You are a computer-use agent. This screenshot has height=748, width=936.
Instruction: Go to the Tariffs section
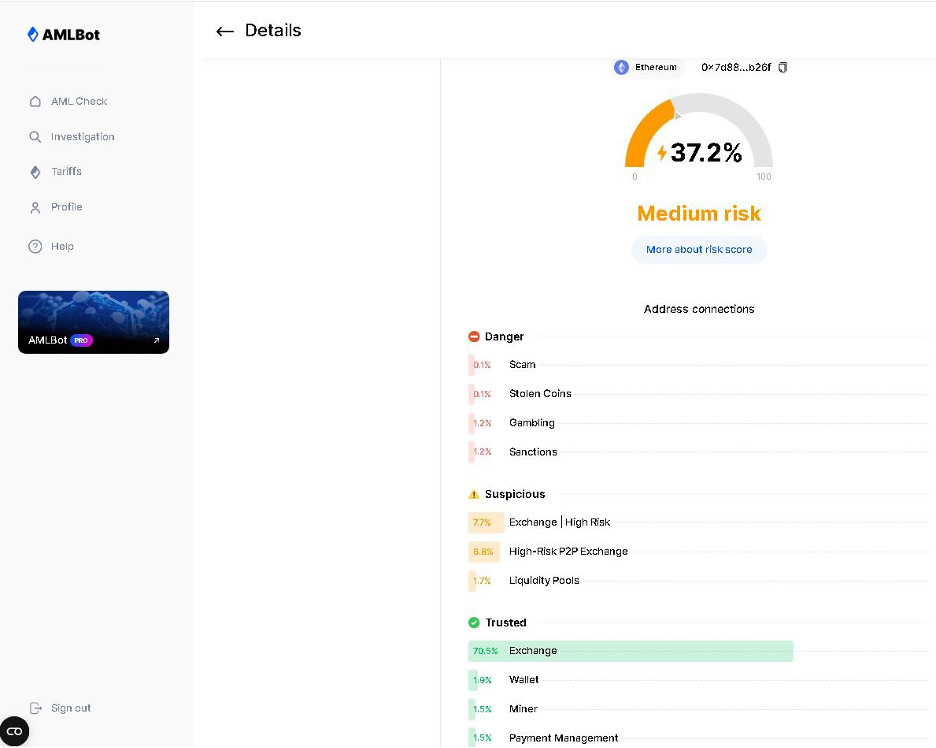pos(55,172)
